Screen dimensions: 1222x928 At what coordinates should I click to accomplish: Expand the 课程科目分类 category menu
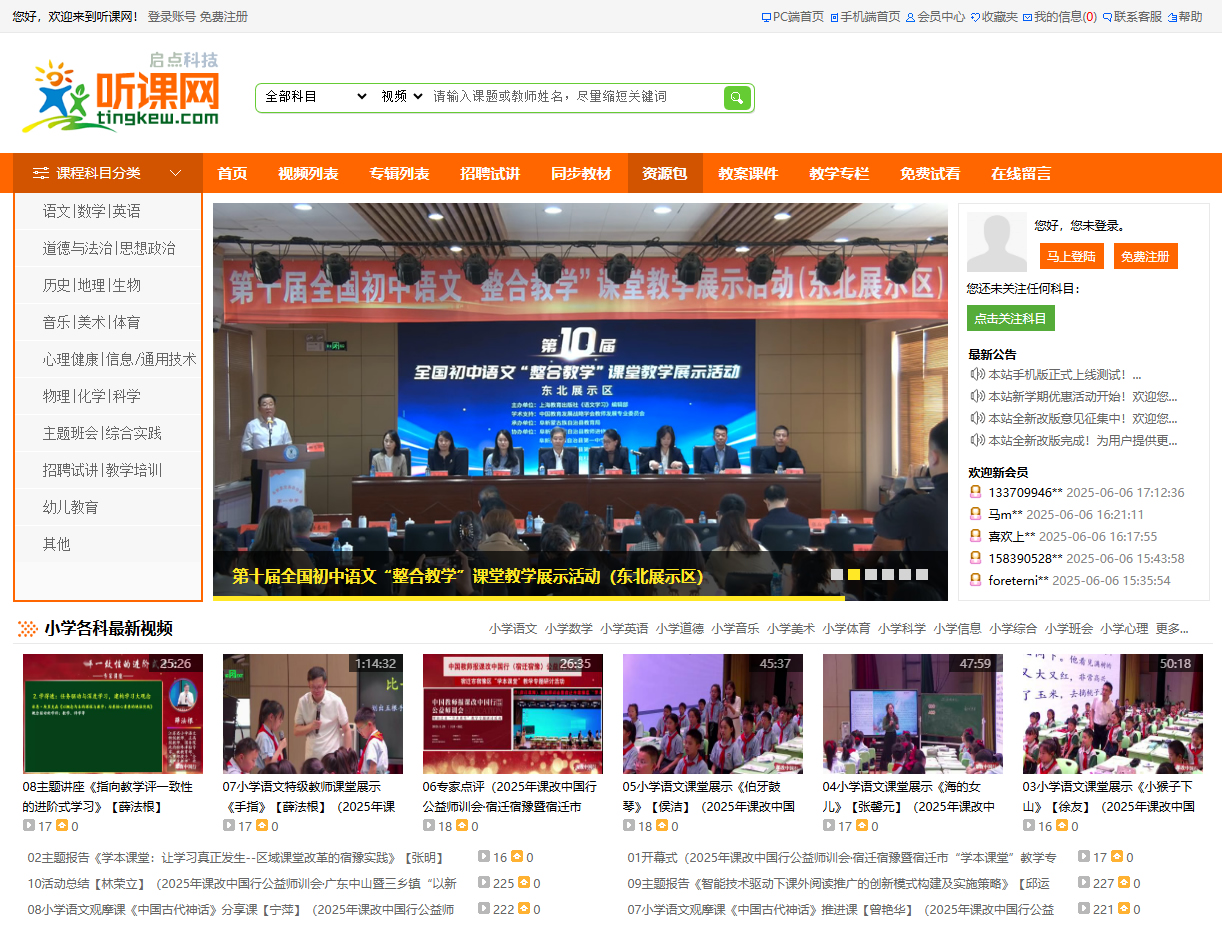[108, 173]
